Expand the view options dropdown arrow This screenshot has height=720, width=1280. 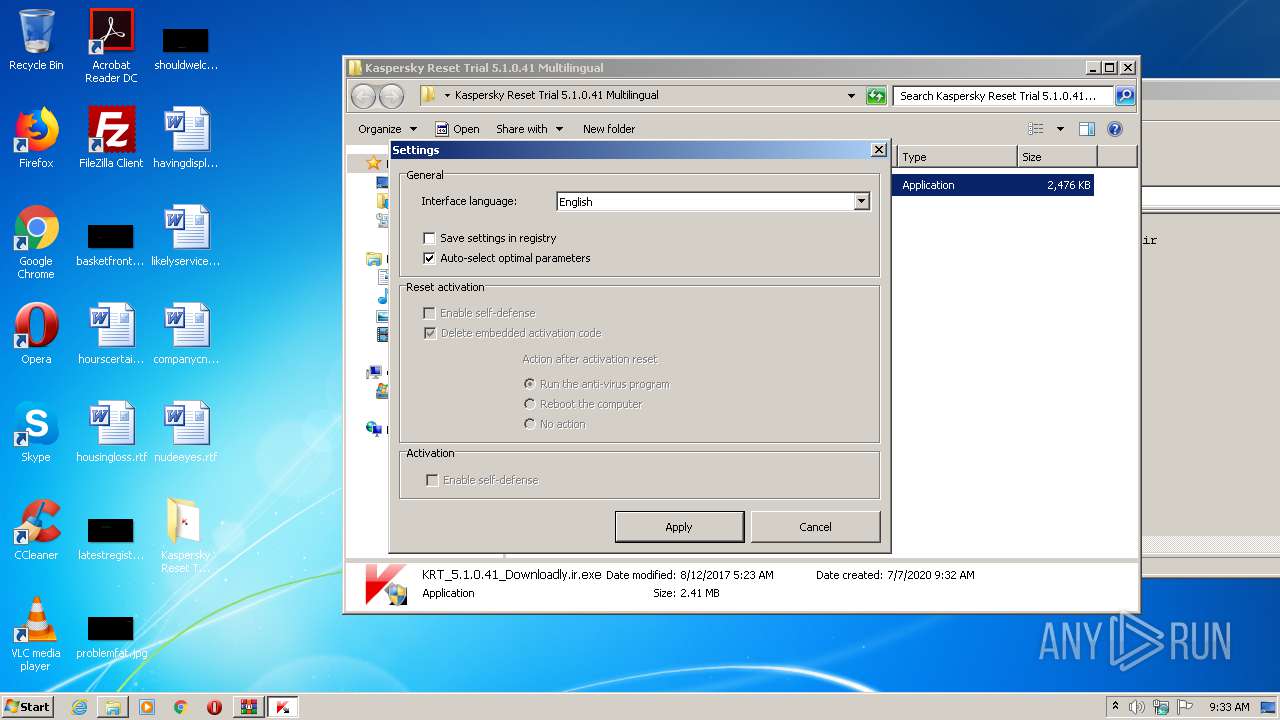[x=1060, y=129]
